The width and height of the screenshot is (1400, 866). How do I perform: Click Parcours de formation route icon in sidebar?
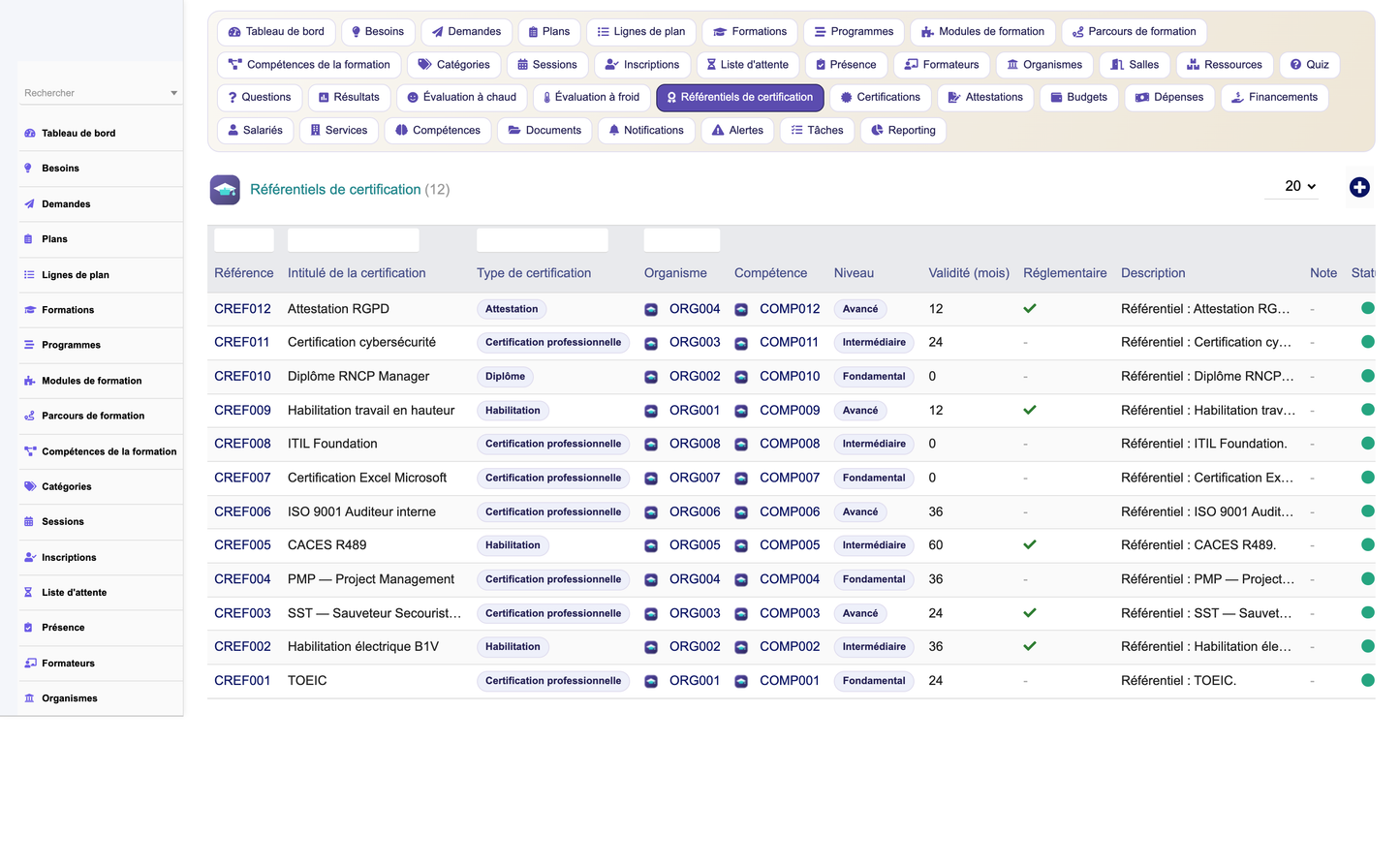coord(29,416)
